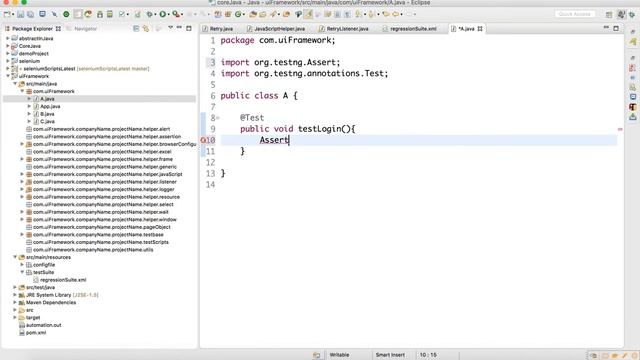Select the Package Explorer tab

click(x=33, y=29)
